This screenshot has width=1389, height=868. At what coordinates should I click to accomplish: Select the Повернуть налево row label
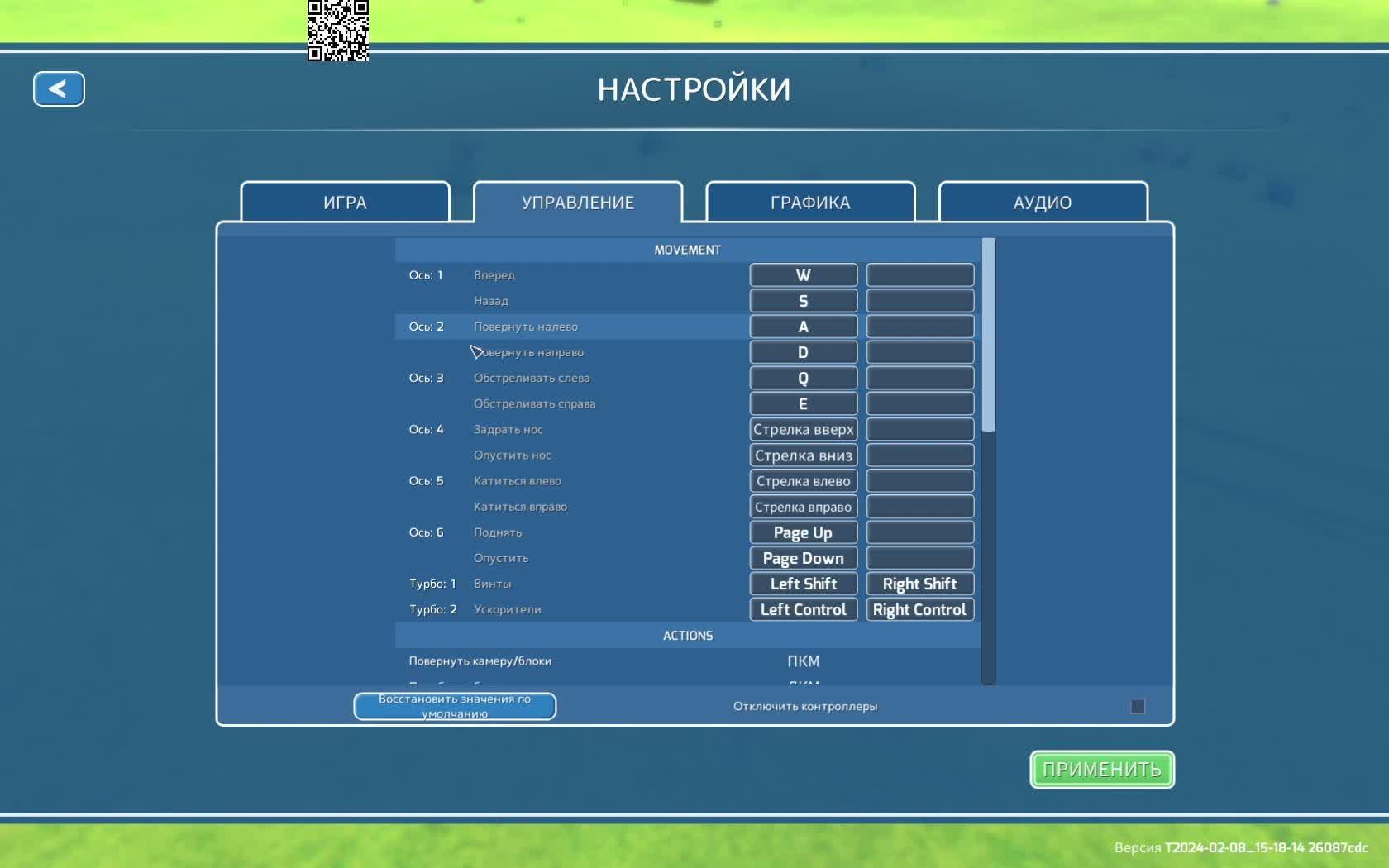526,327
